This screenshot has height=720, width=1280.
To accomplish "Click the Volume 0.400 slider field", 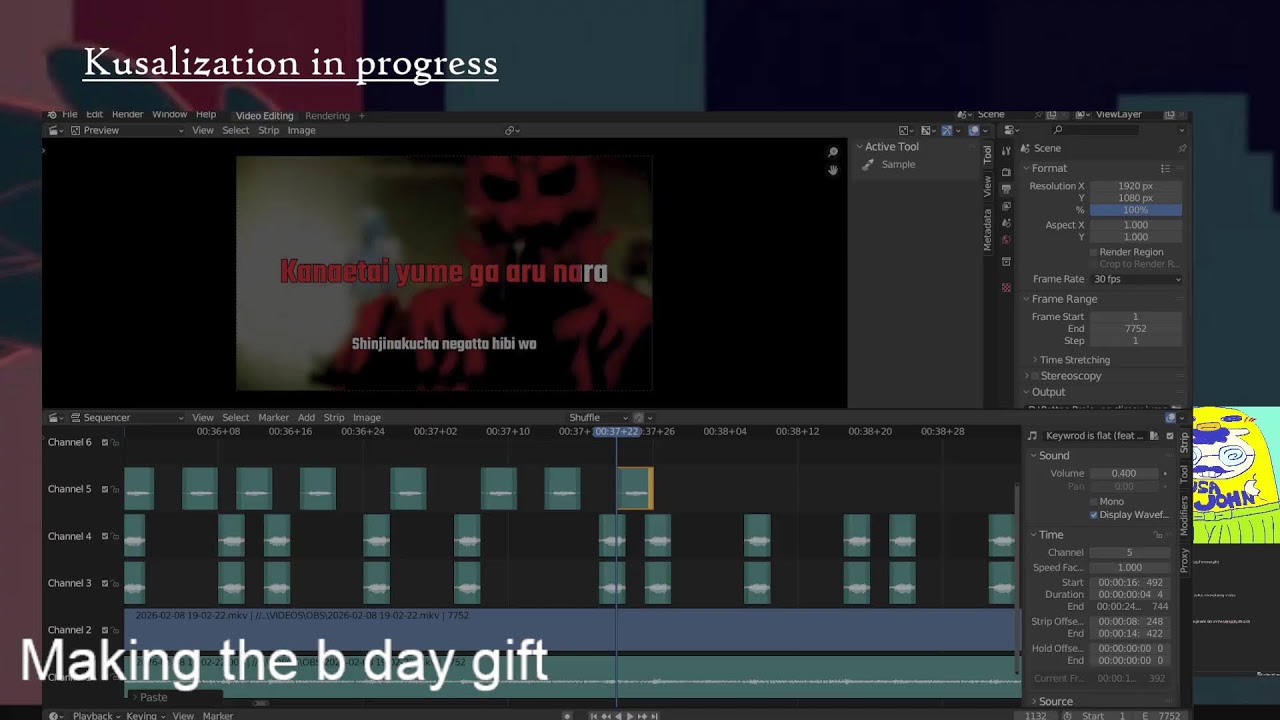I will click(1124, 473).
